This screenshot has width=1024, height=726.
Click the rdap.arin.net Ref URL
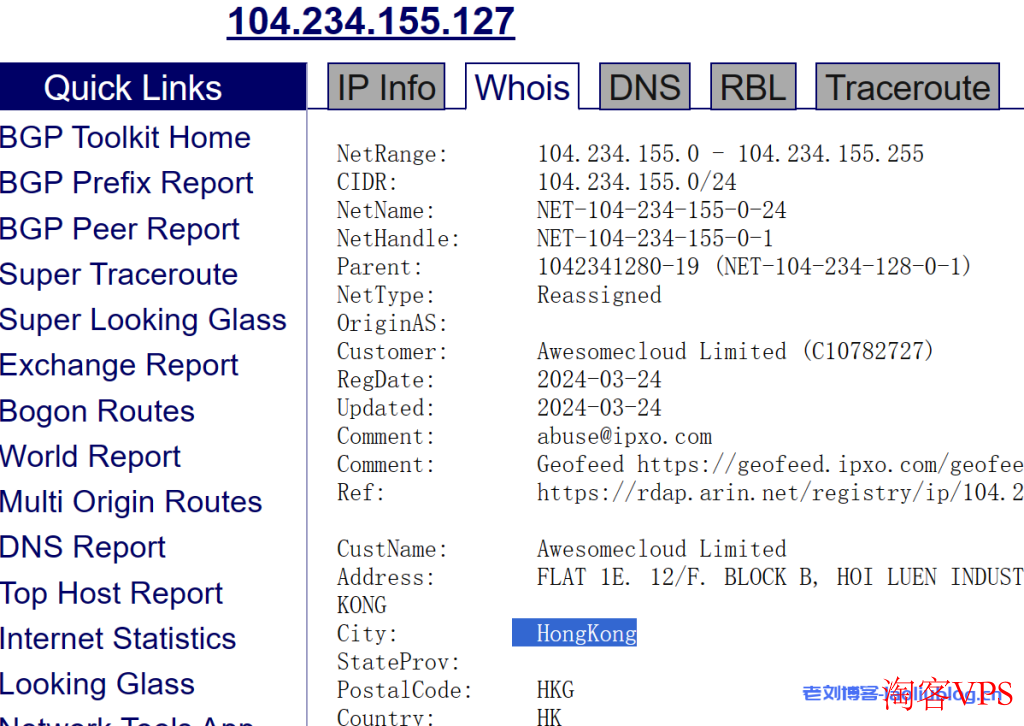tap(780, 492)
